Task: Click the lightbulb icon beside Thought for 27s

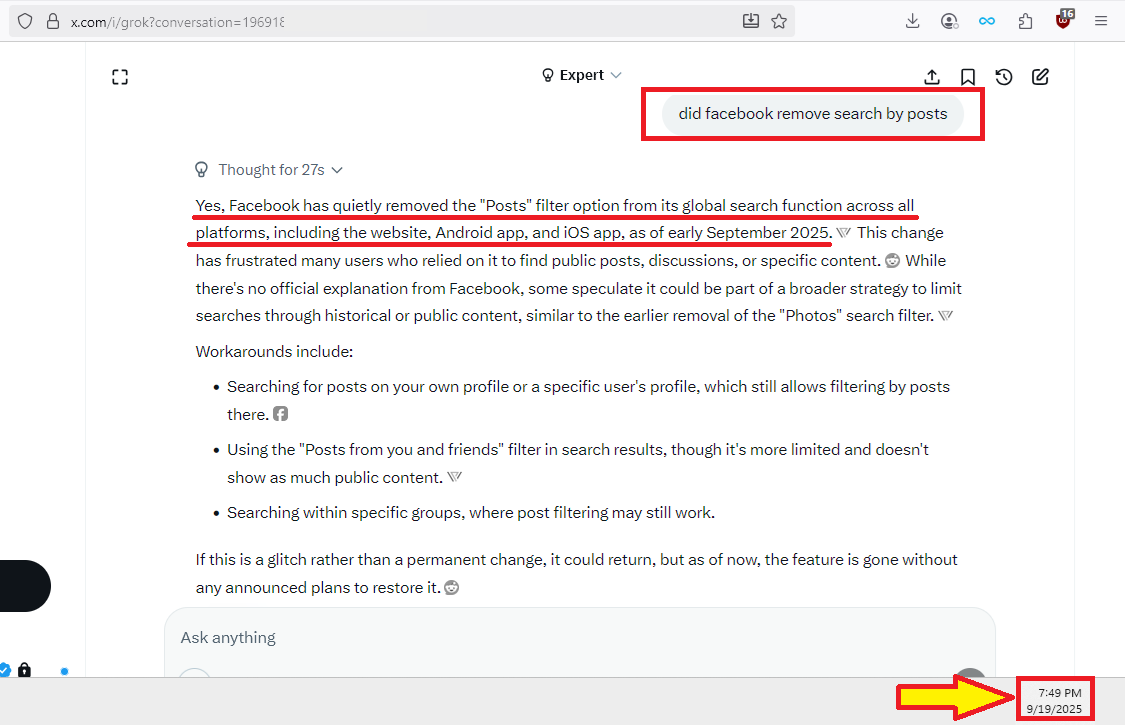Action: [202, 170]
